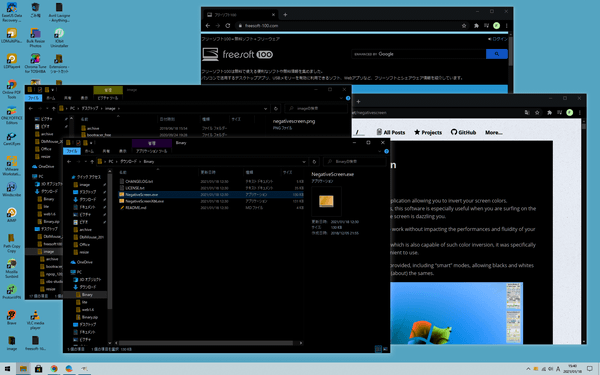
Task: Select Bulk Resize Photos desktop shortcut
Action: coord(35,38)
